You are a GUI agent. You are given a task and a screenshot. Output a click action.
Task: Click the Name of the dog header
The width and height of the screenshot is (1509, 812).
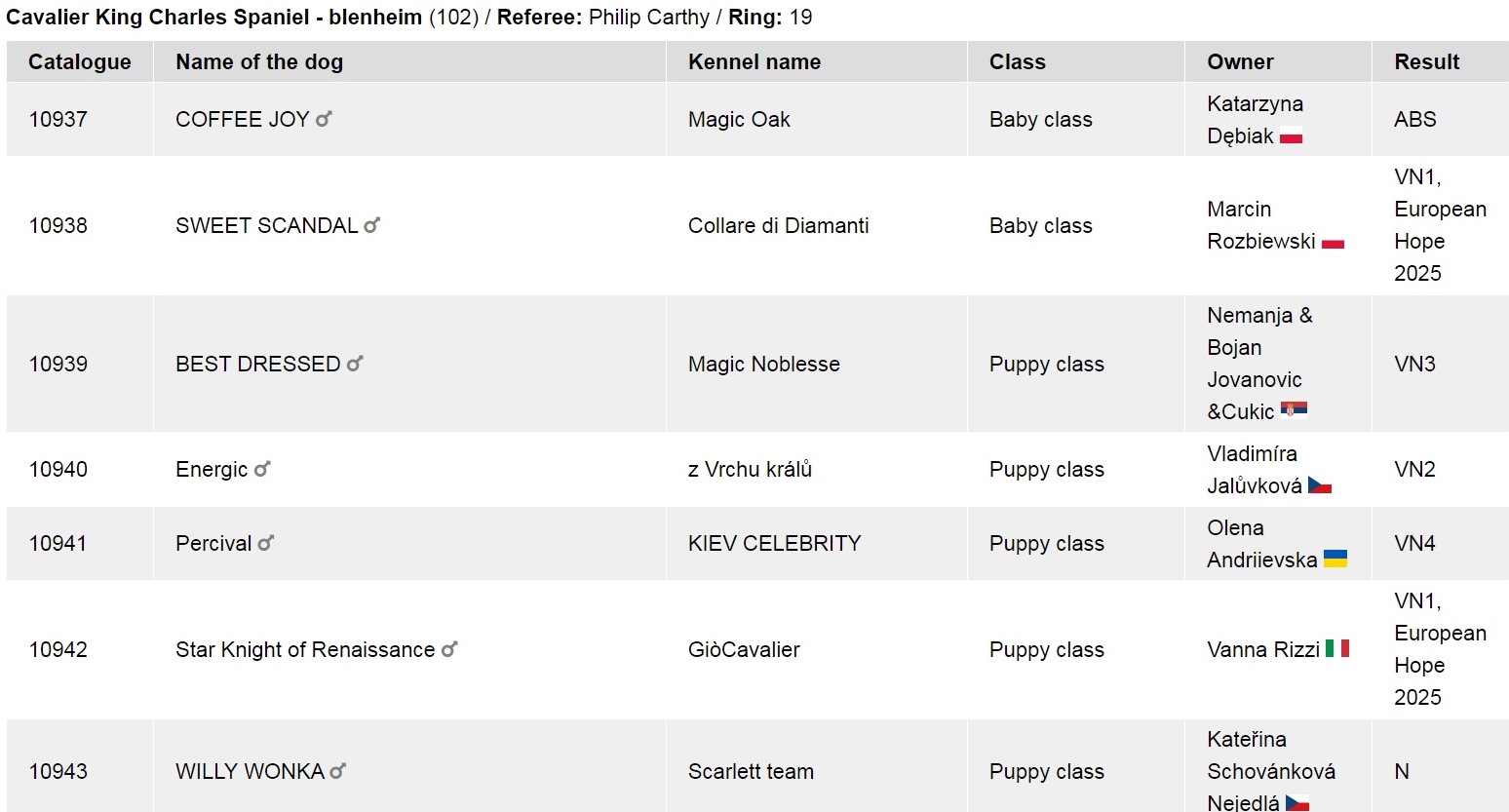click(259, 61)
